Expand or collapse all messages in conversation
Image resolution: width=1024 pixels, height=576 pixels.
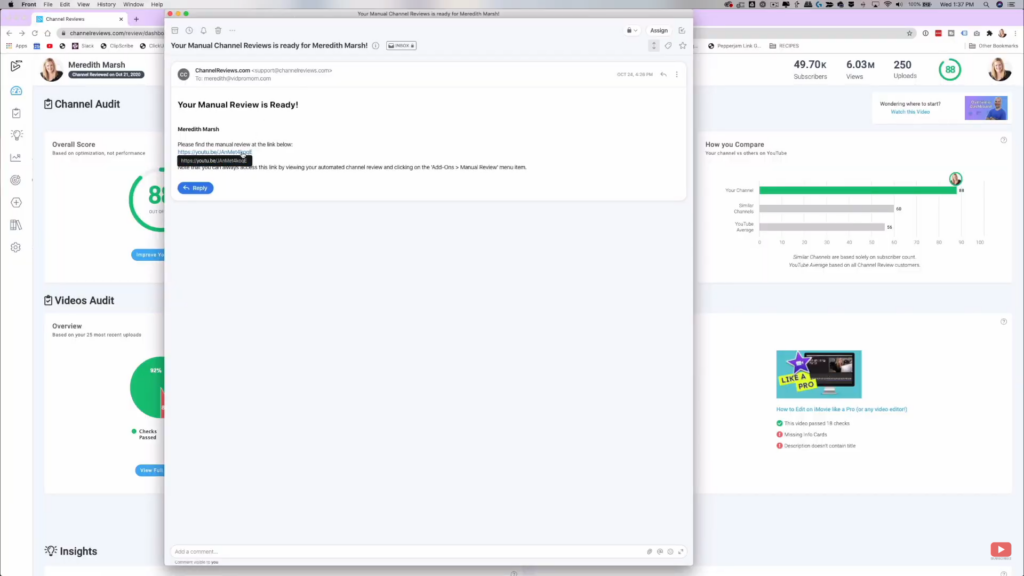click(654, 46)
